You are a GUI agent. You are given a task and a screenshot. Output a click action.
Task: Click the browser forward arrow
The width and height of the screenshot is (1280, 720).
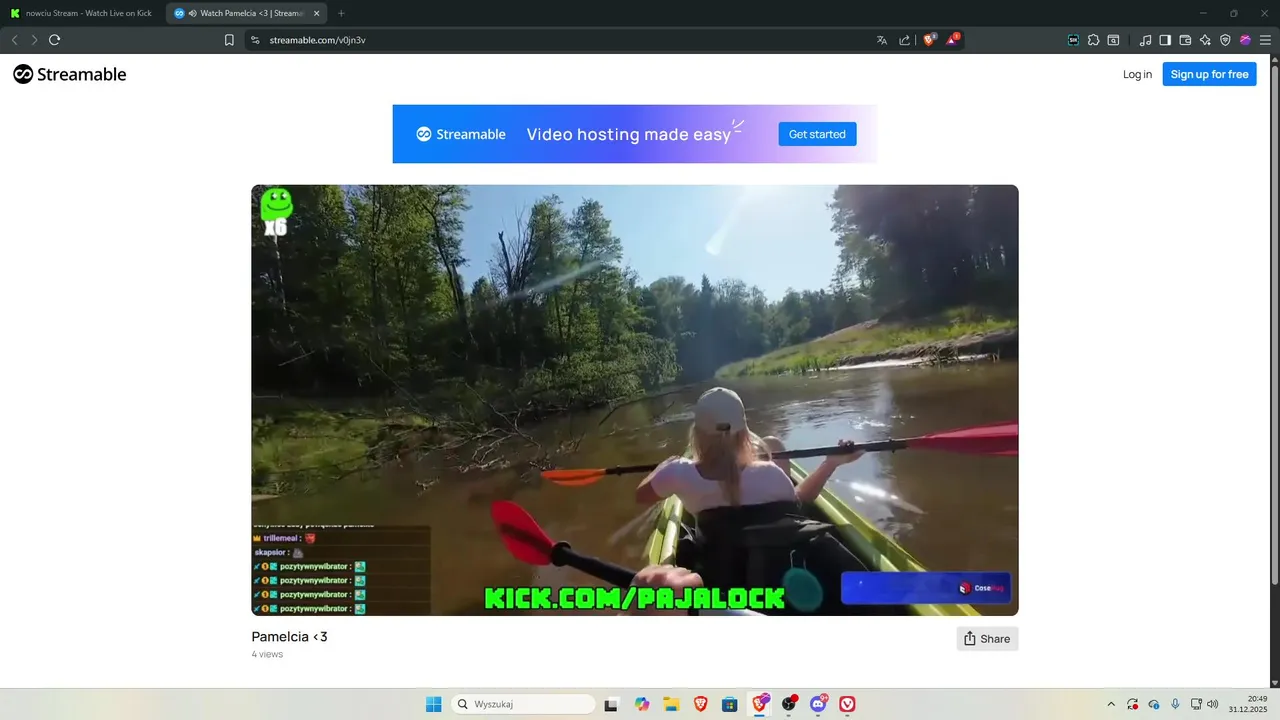click(34, 40)
